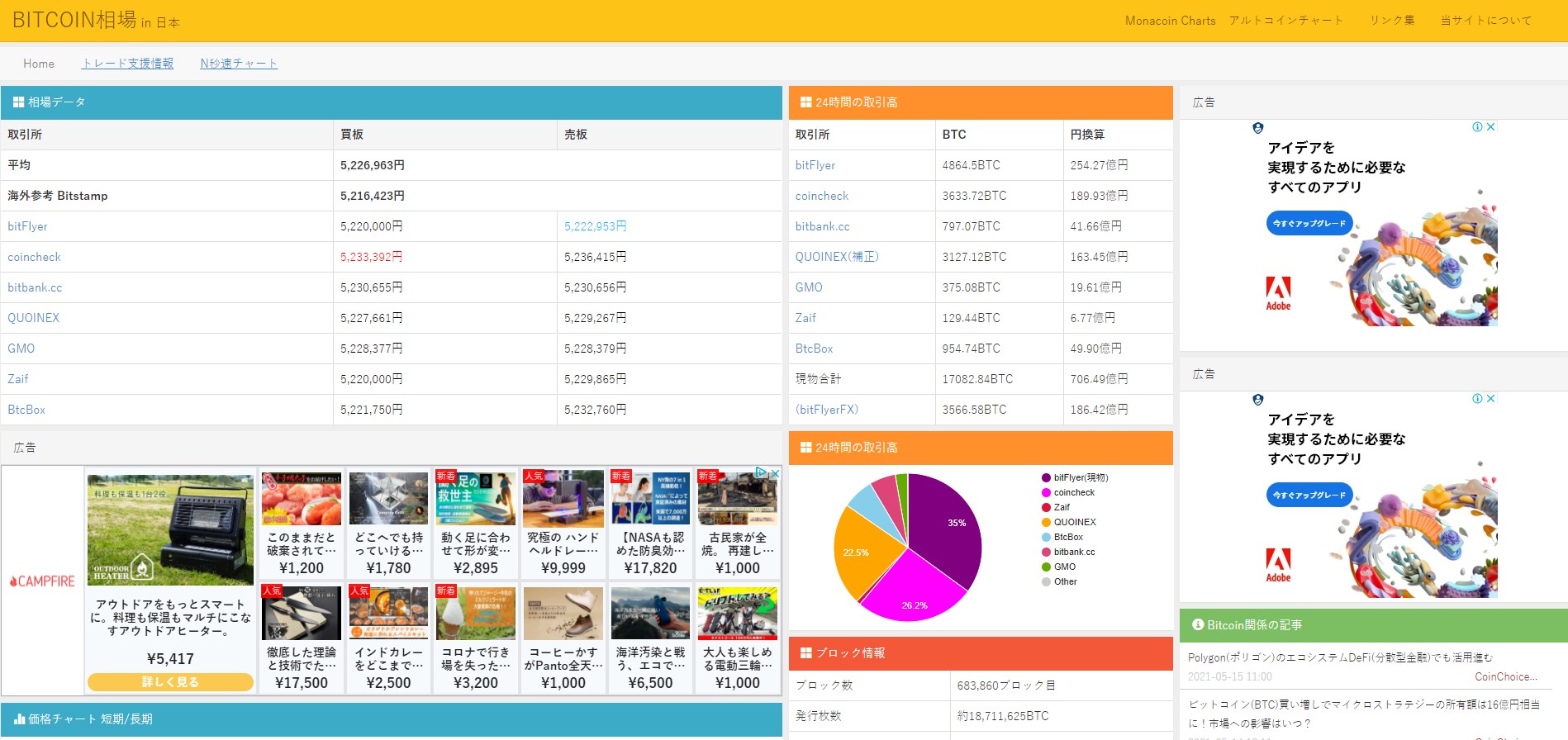The image size is (1568, 740).
Task: Open トレード支援情報 tab
Action: 127,64
